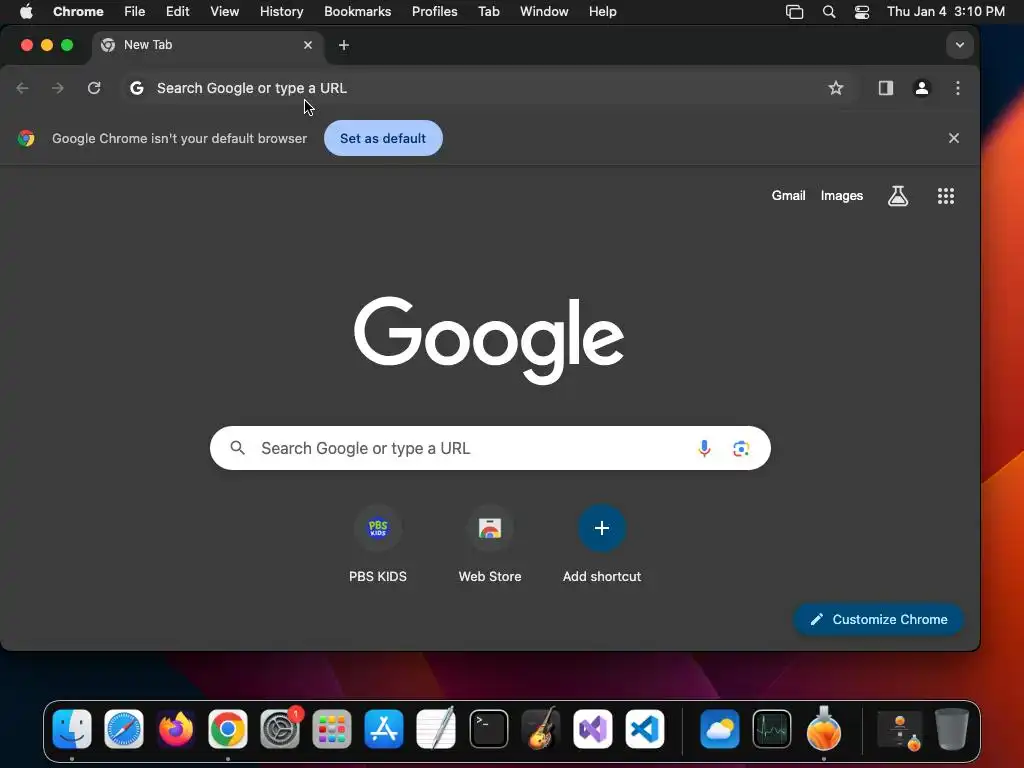
Task: Dismiss the default browser notification bar
Action: (x=953, y=138)
